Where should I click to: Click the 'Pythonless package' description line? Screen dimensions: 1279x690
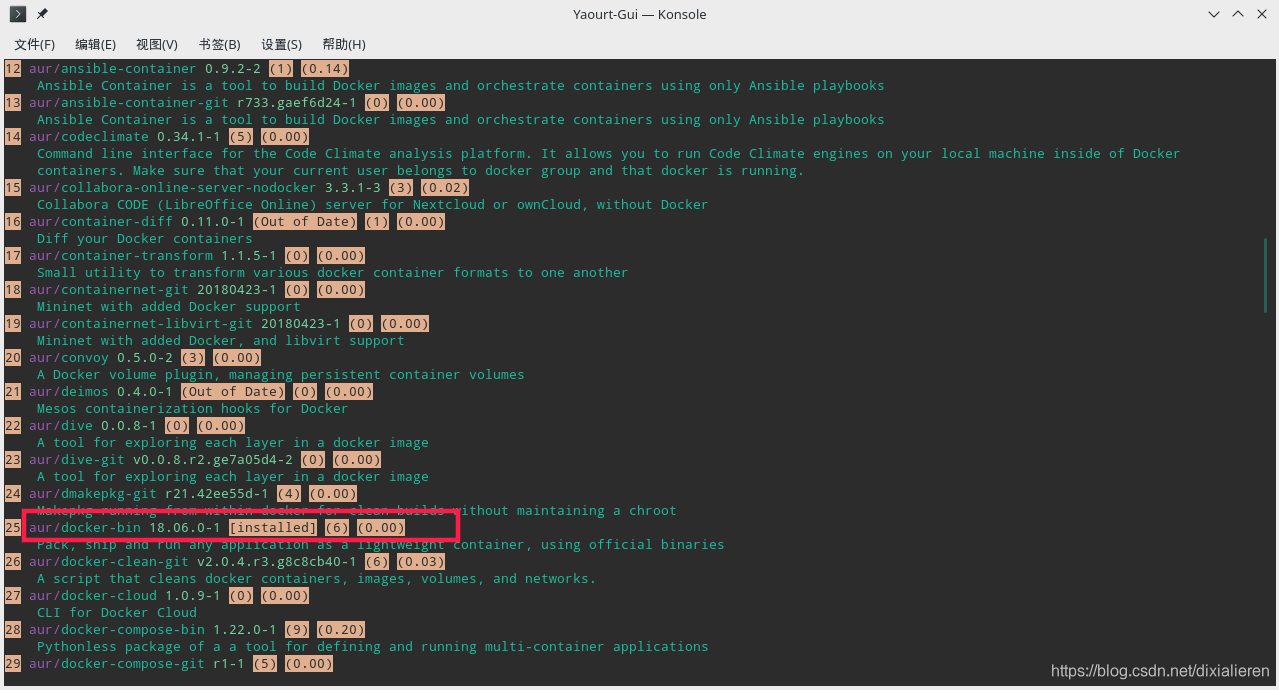373,647
